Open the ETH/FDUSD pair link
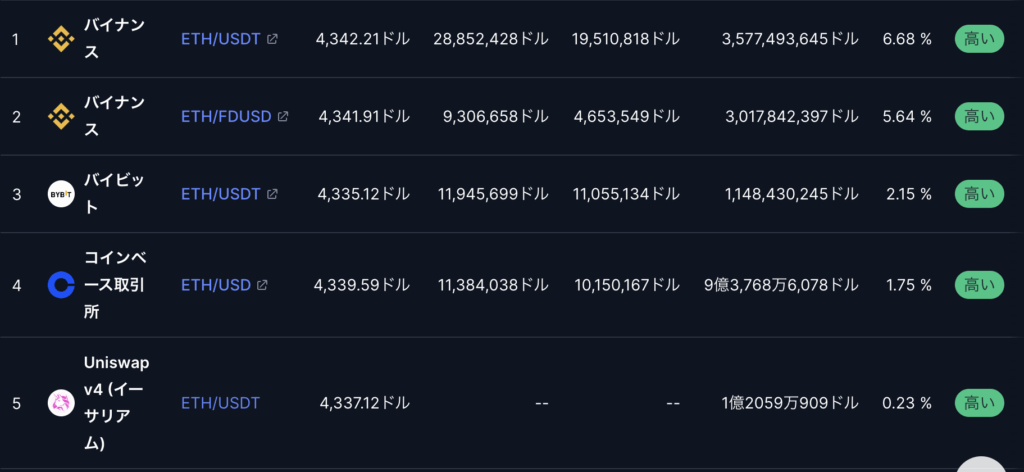The image size is (1024, 472). tap(226, 117)
